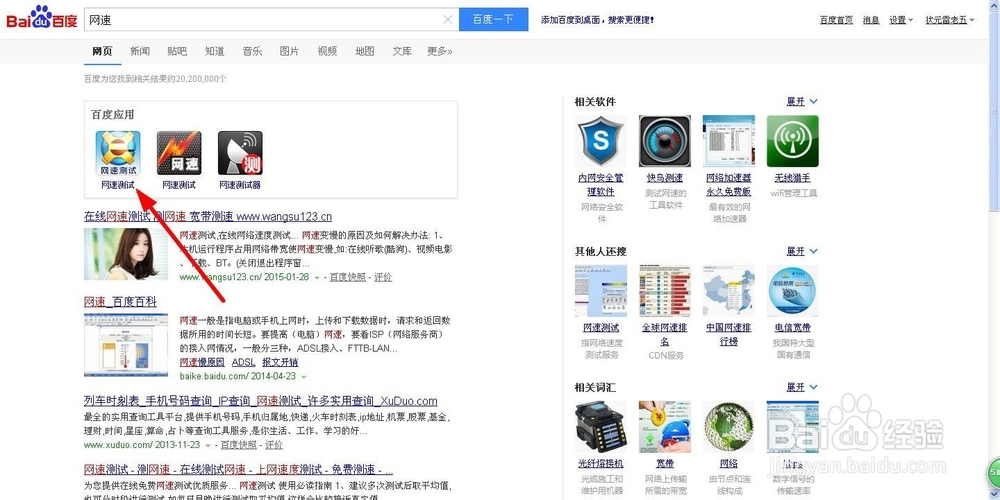The image size is (1000, 500).
Task: Click the Baike result screenshot thumbnail
Action: click(126, 345)
